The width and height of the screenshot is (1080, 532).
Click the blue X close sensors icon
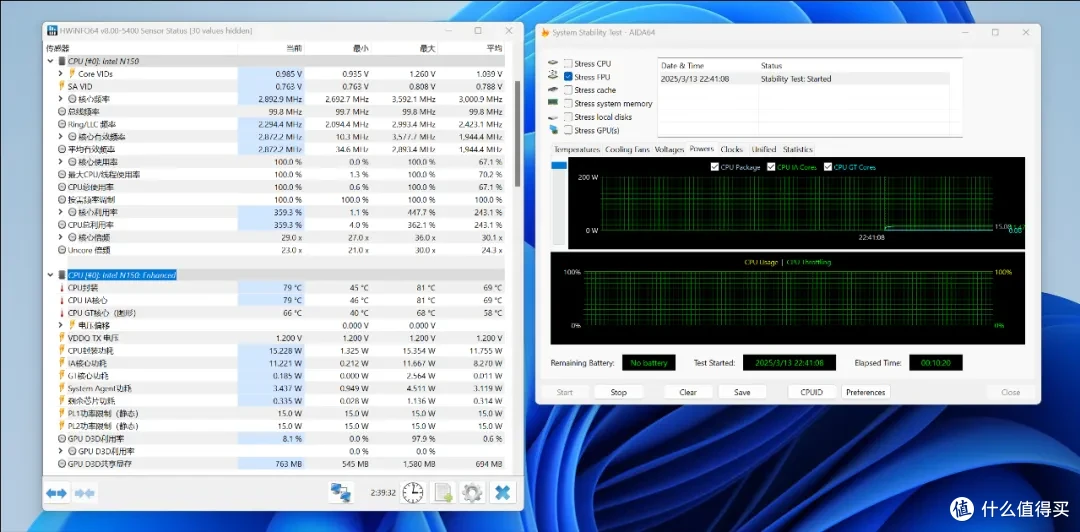tap(503, 493)
